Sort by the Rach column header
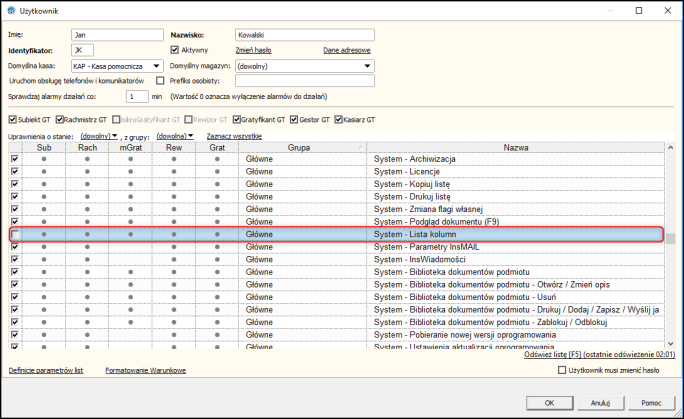 [87, 148]
